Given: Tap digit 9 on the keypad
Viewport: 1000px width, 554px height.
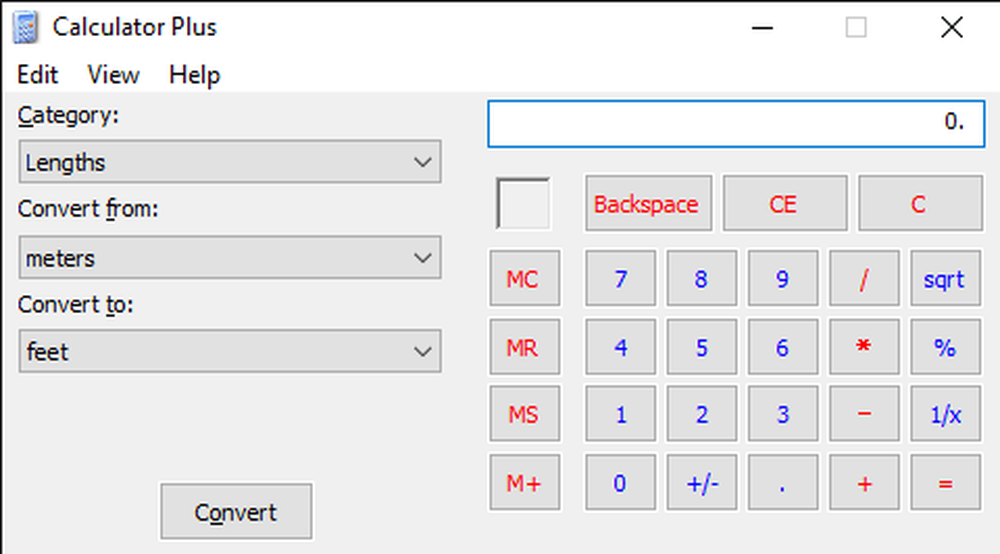Looking at the screenshot, I should (x=783, y=278).
